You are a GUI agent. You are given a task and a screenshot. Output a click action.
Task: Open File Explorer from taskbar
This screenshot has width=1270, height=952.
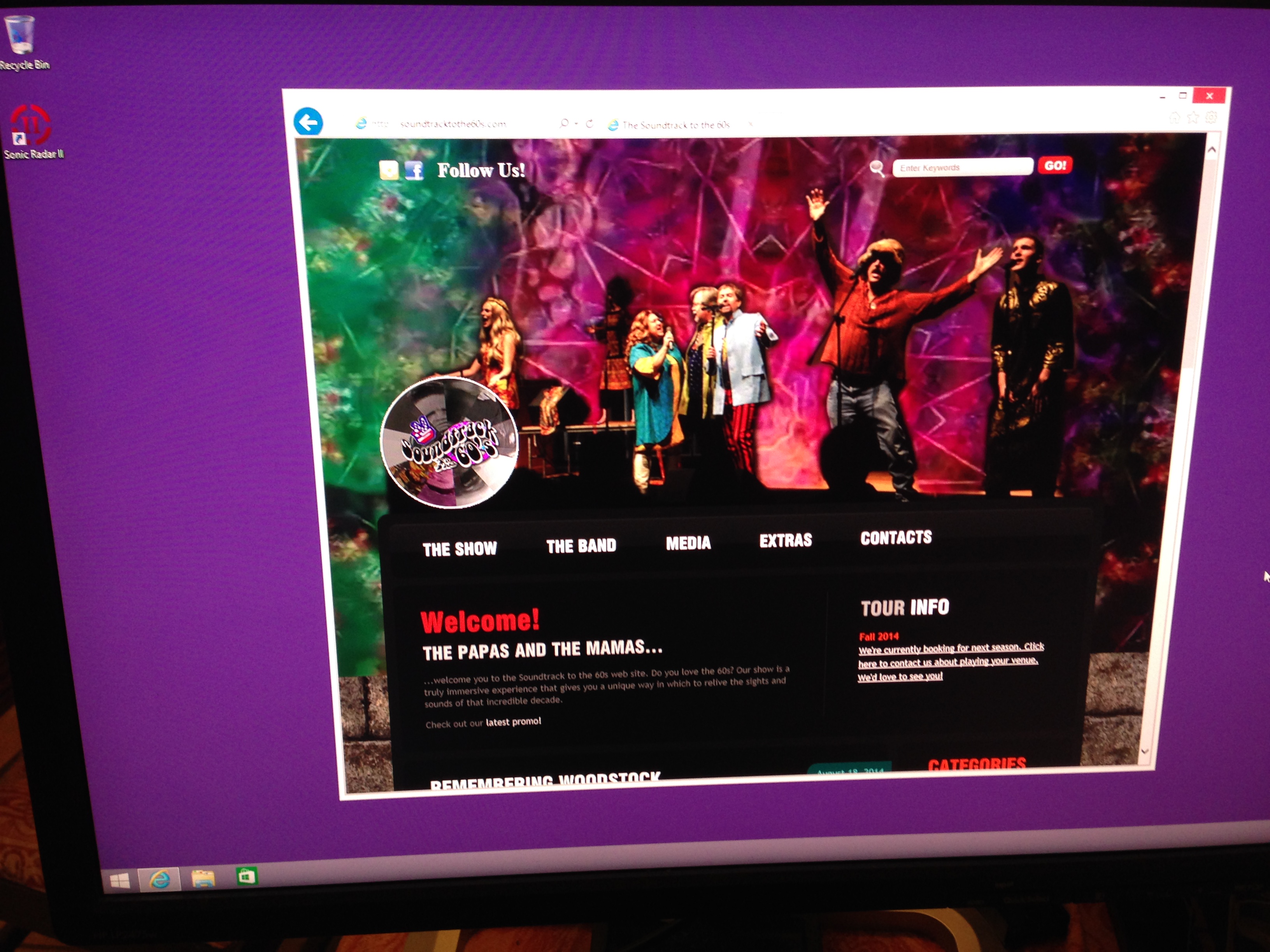(203, 878)
